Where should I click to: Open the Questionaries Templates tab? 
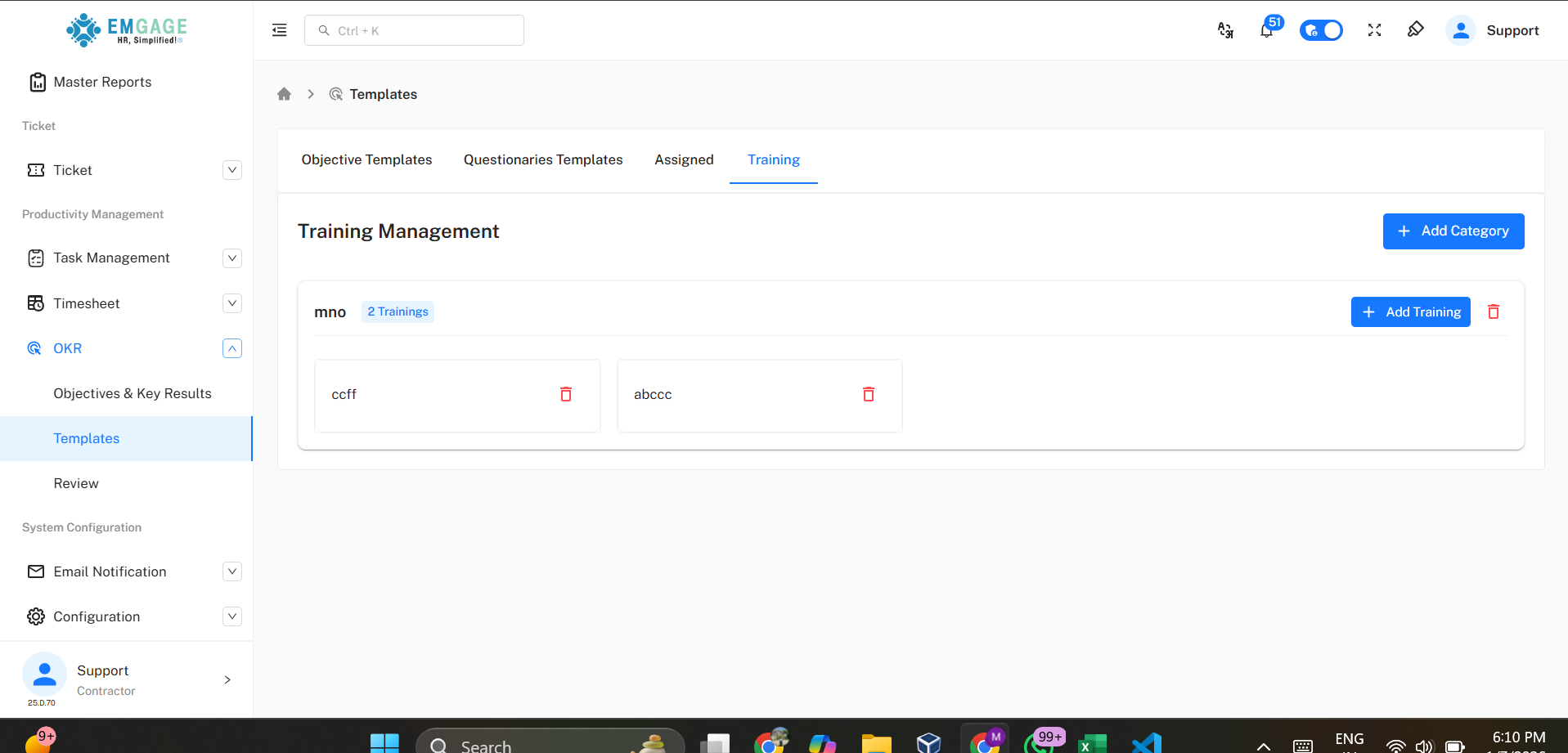(x=543, y=159)
